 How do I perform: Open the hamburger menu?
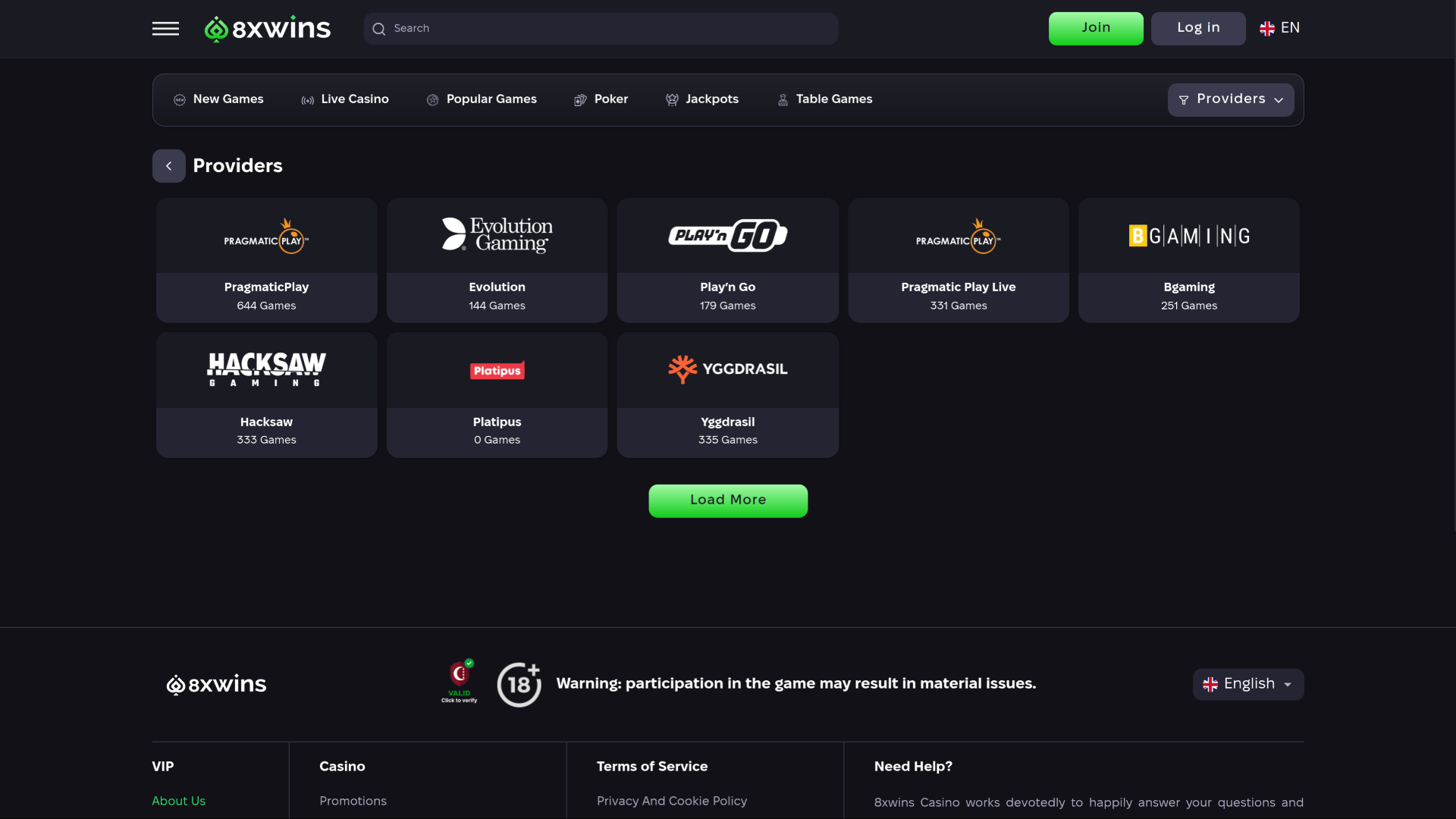[165, 29]
